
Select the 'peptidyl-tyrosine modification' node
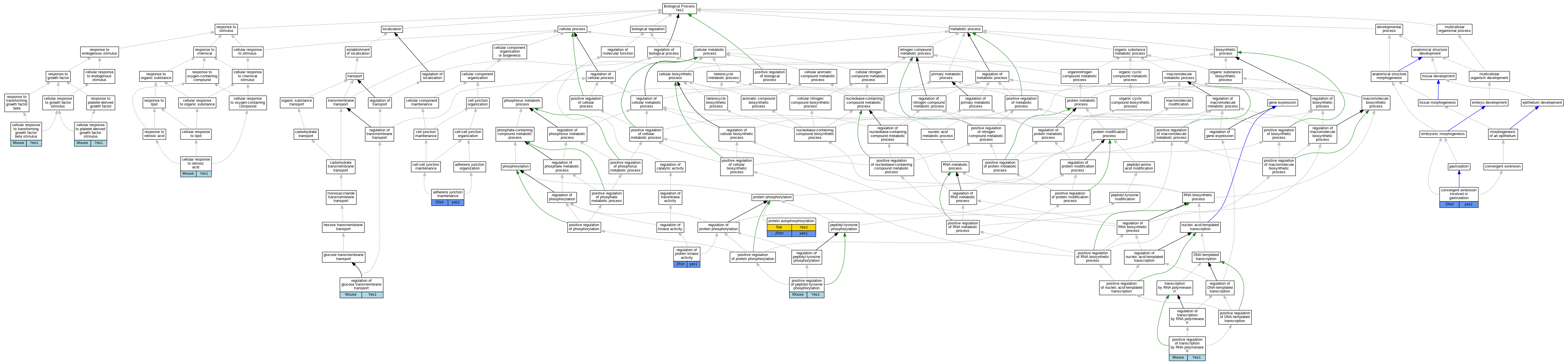(1124, 197)
